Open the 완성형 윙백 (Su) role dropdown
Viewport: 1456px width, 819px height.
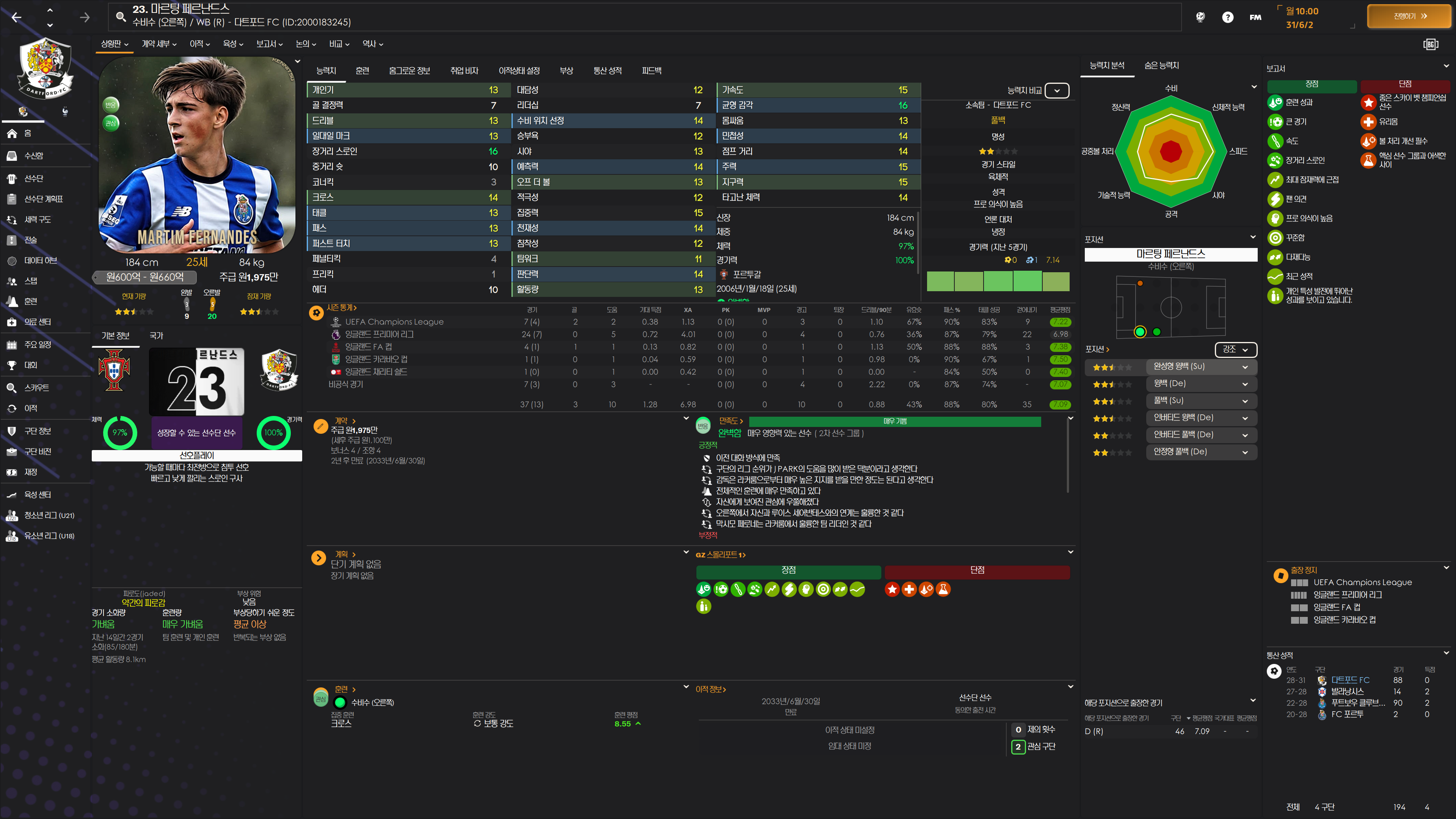point(1201,367)
